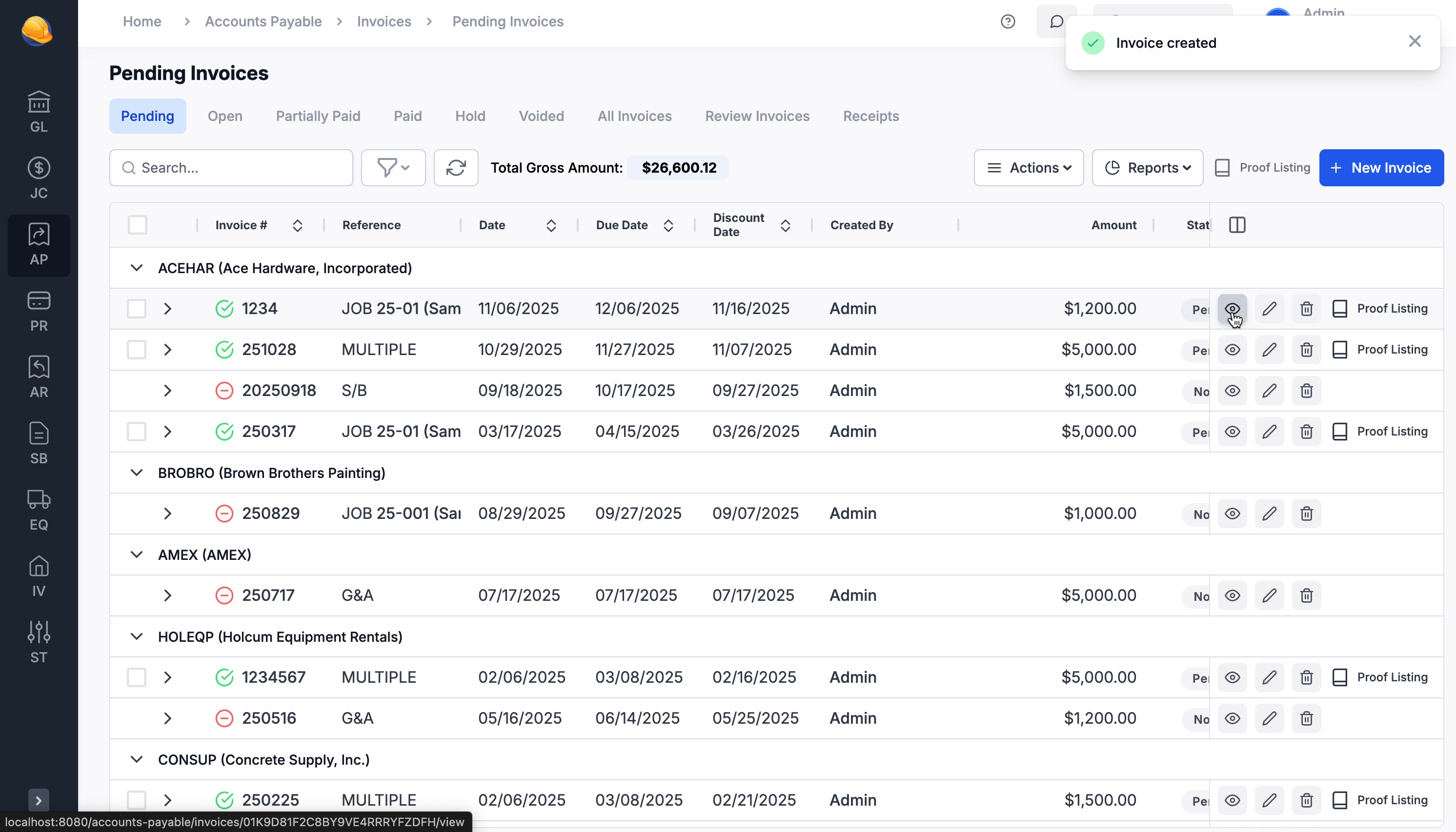Toggle the select-all header checkbox

[x=138, y=225]
